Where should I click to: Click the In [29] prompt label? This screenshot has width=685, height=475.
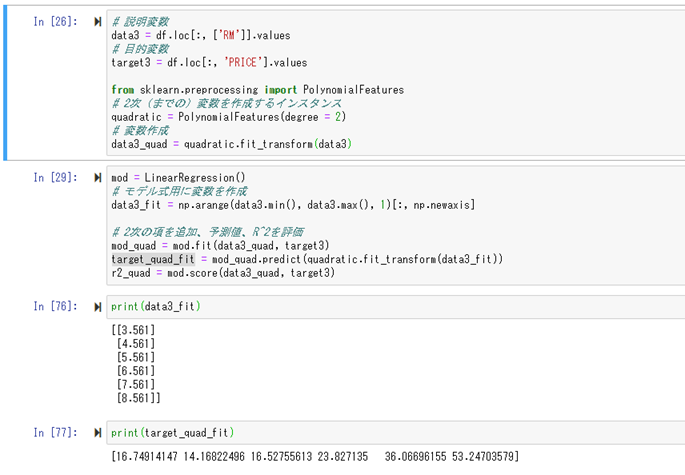click(x=55, y=177)
